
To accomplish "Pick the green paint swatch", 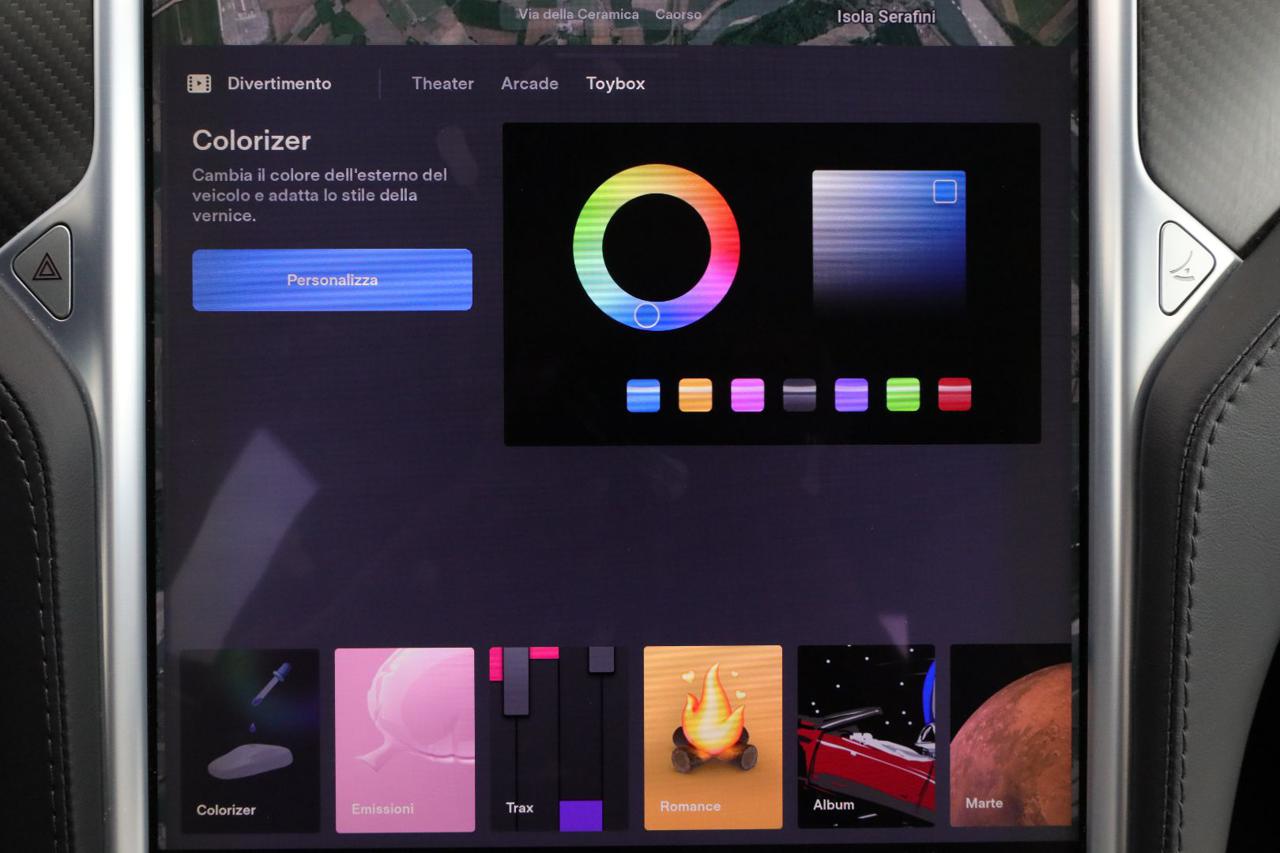I will [903, 395].
